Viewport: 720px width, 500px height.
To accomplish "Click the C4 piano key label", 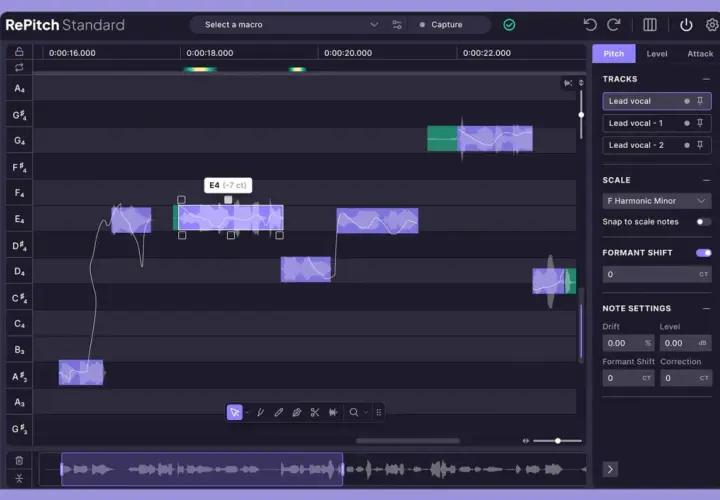I will [19, 324].
